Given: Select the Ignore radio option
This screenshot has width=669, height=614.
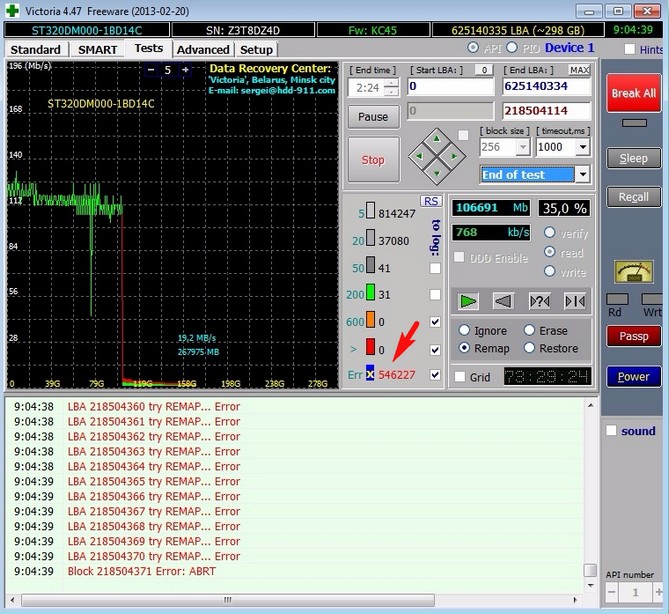Looking at the screenshot, I should 465,331.
